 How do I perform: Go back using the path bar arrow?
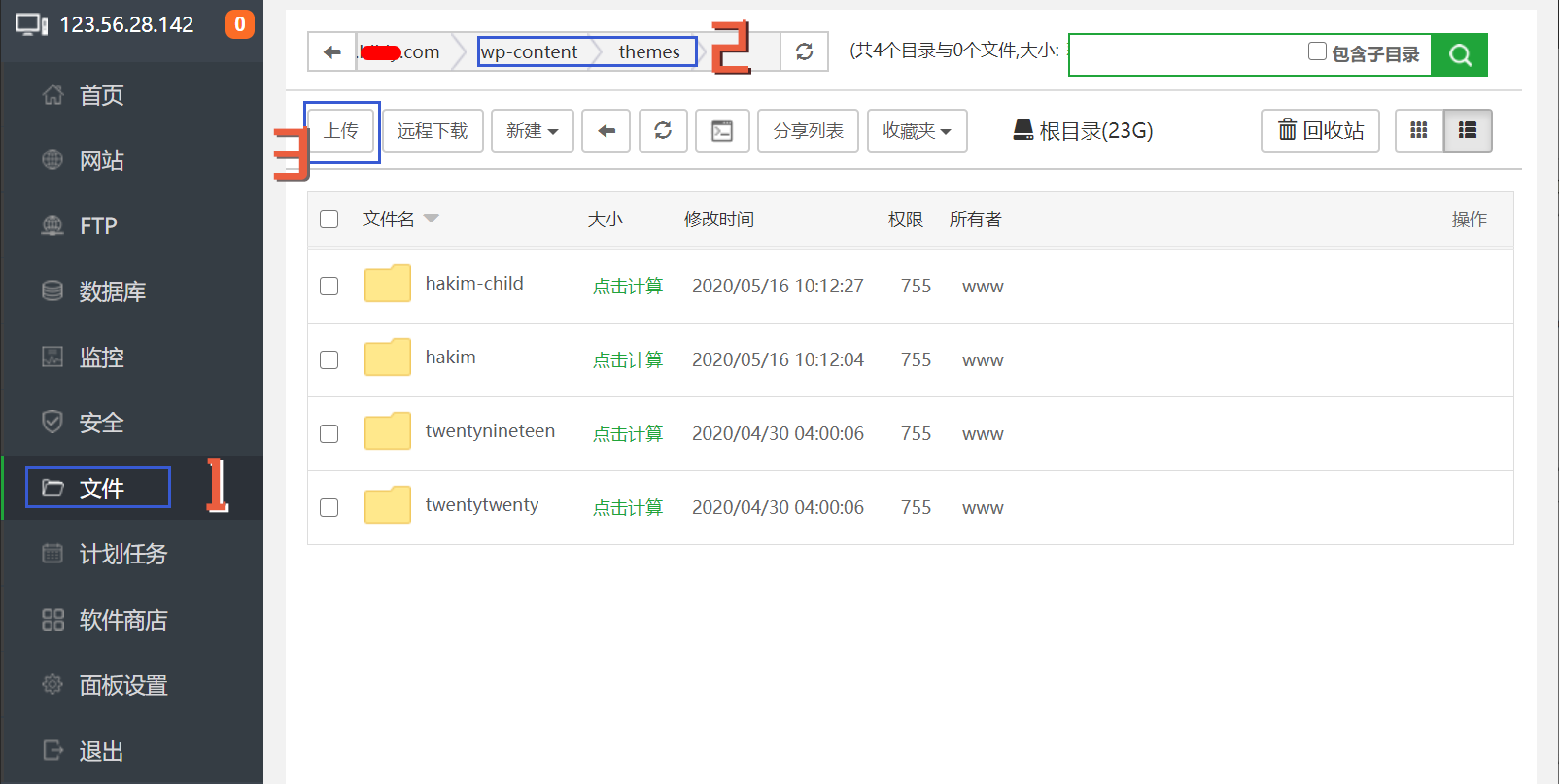tap(332, 51)
